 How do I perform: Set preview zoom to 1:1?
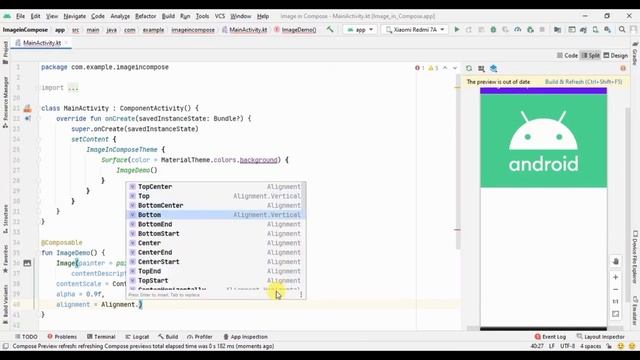(616, 302)
